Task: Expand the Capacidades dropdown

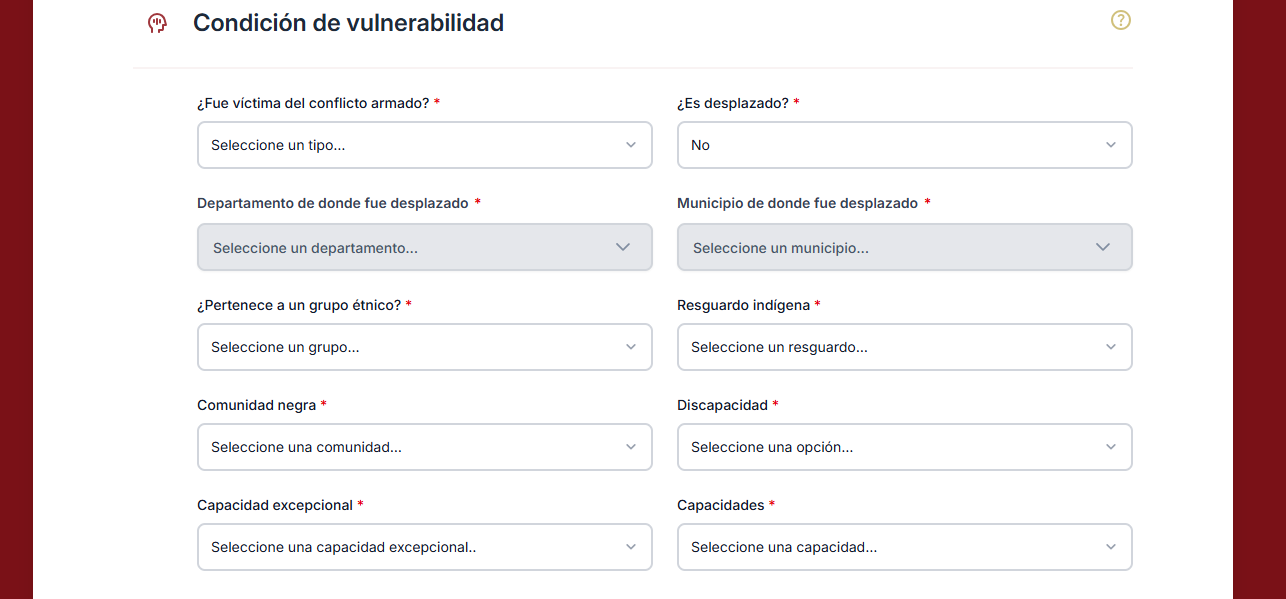Action: tap(905, 547)
